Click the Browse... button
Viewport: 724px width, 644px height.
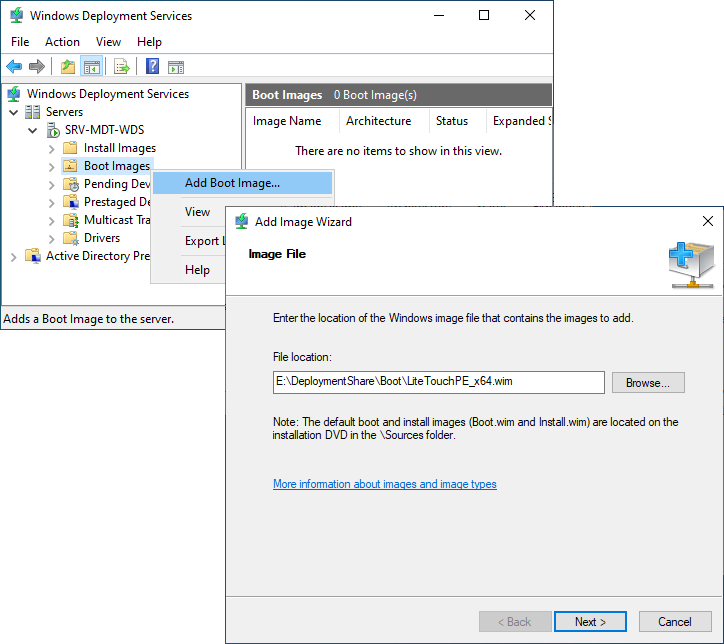[648, 383]
